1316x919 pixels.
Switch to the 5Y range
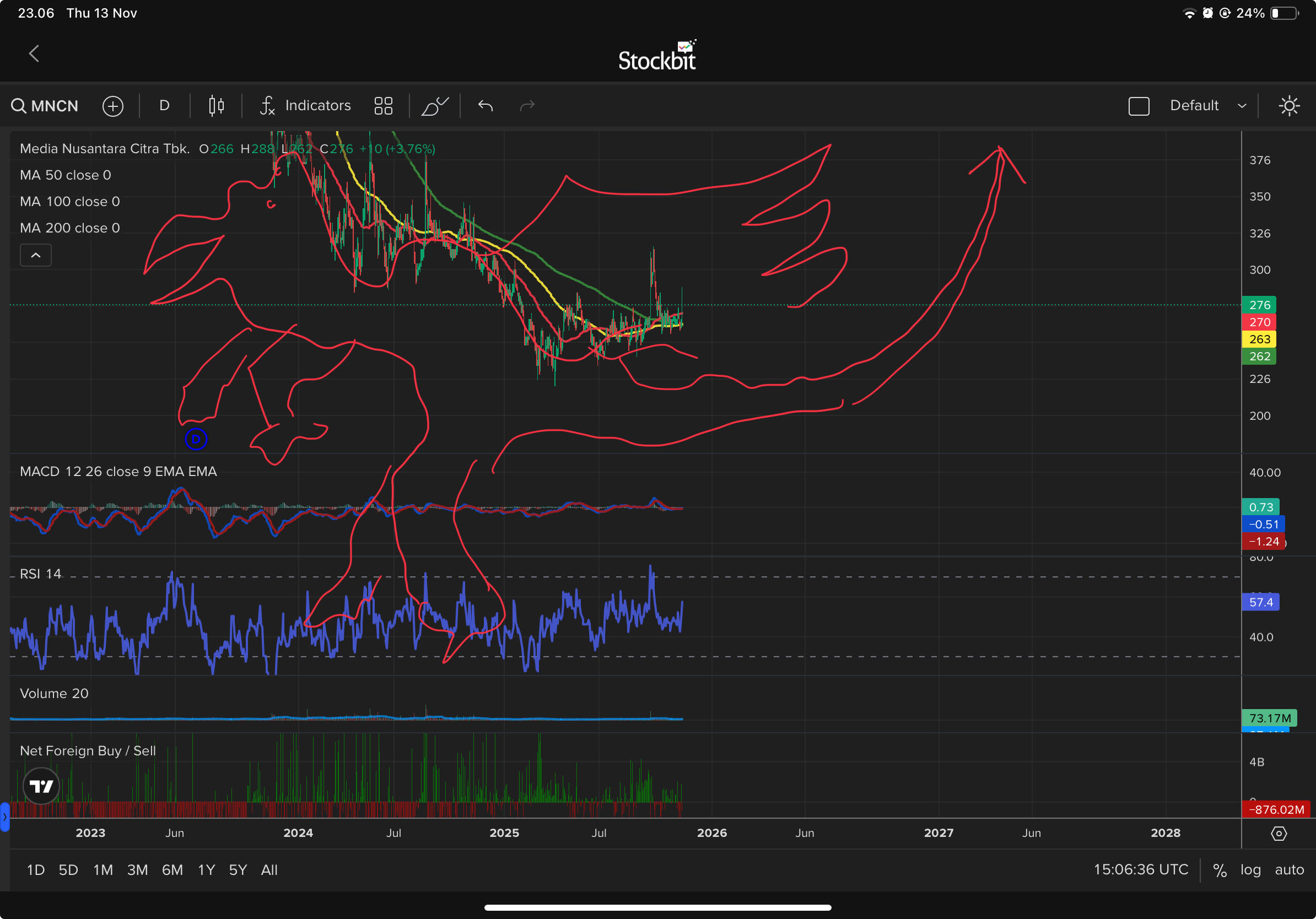click(238, 870)
